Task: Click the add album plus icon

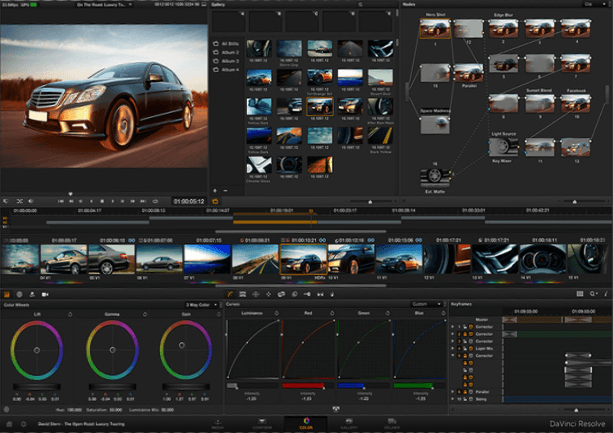Action: coord(215,191)
